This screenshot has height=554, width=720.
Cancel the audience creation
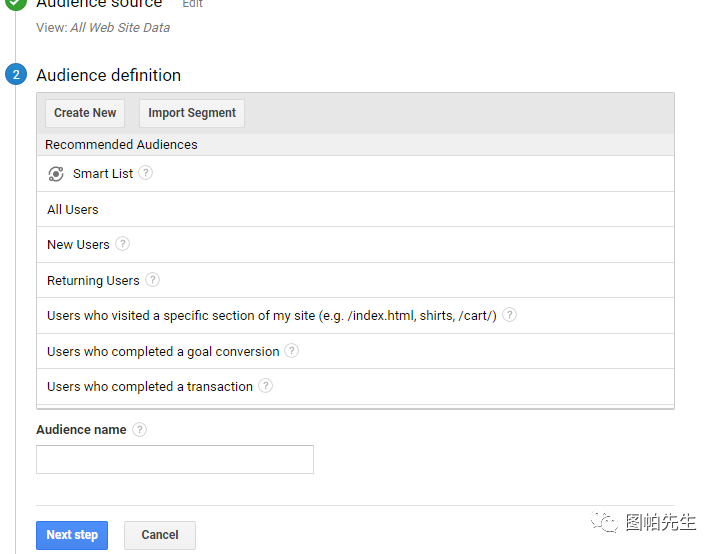click(160, 535)
